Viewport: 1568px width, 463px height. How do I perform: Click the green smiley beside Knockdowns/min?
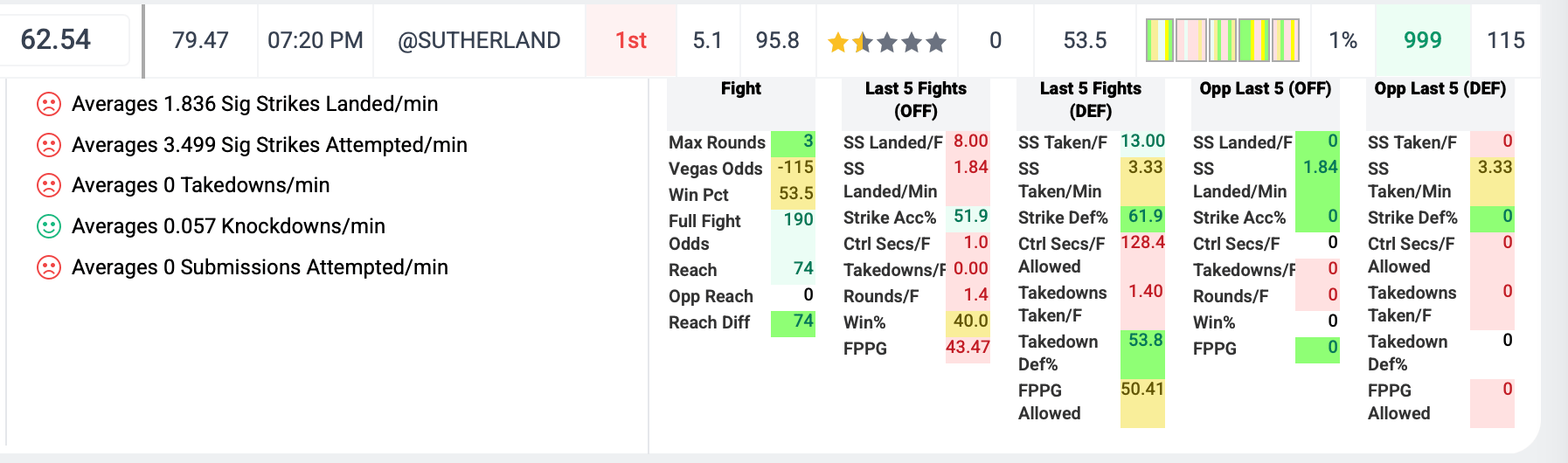[x=49, y=226]
